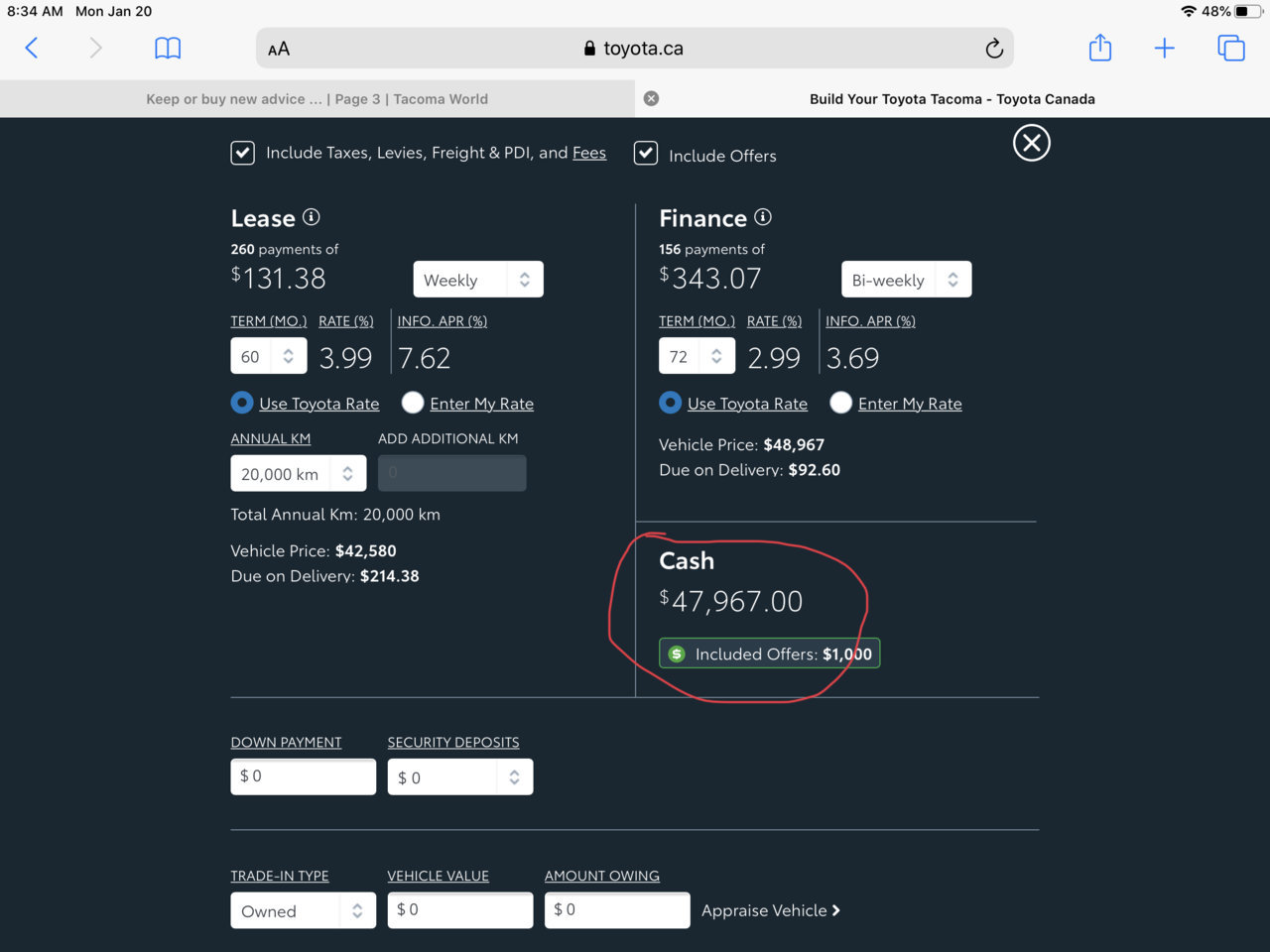Image resolution: width=1270 pixels, height=952 pixels.
Task: Uncheck Include Taxes, Levies, Freight checkbox
Action: (243, 153)
